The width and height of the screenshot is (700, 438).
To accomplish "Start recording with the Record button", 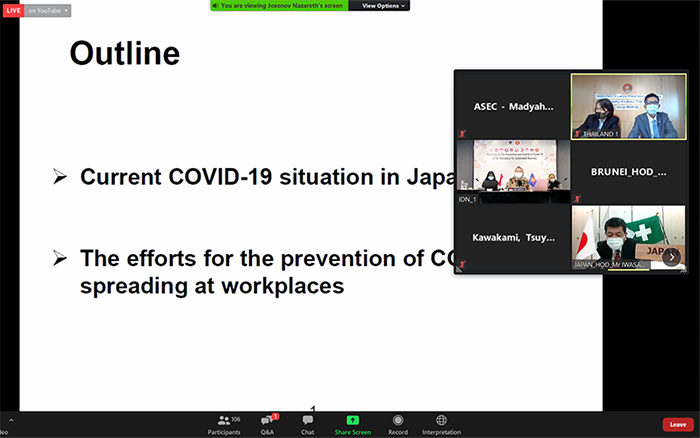I will point(398,424).
